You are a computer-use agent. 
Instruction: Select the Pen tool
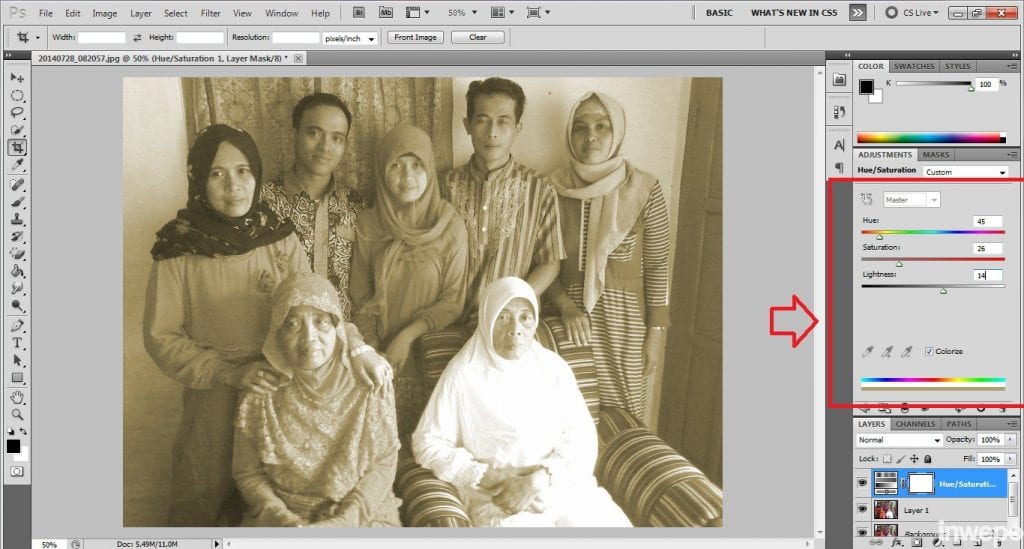(17, 326)
